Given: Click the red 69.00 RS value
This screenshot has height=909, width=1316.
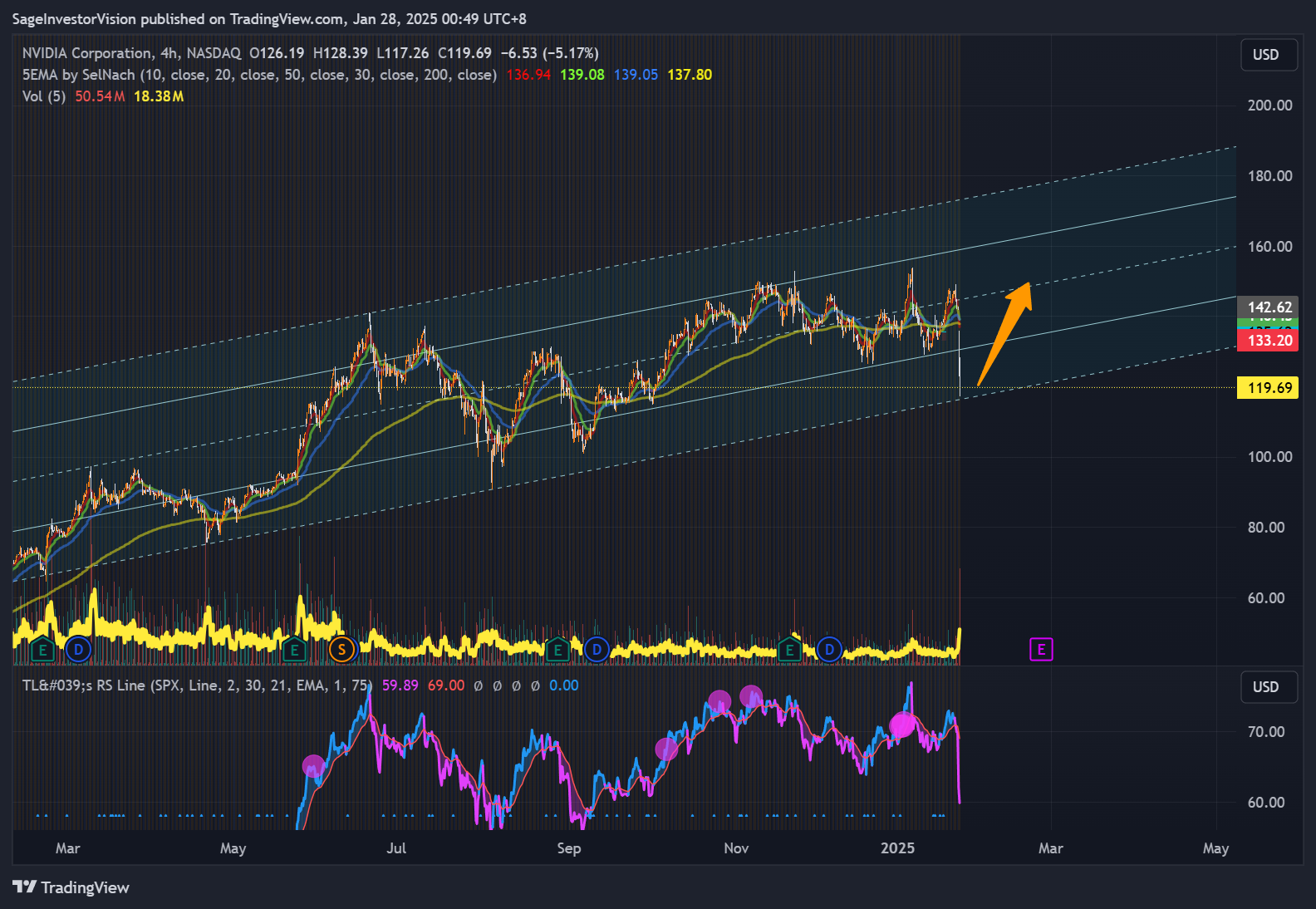Looking at the screenshot, I should click(446, 685).
